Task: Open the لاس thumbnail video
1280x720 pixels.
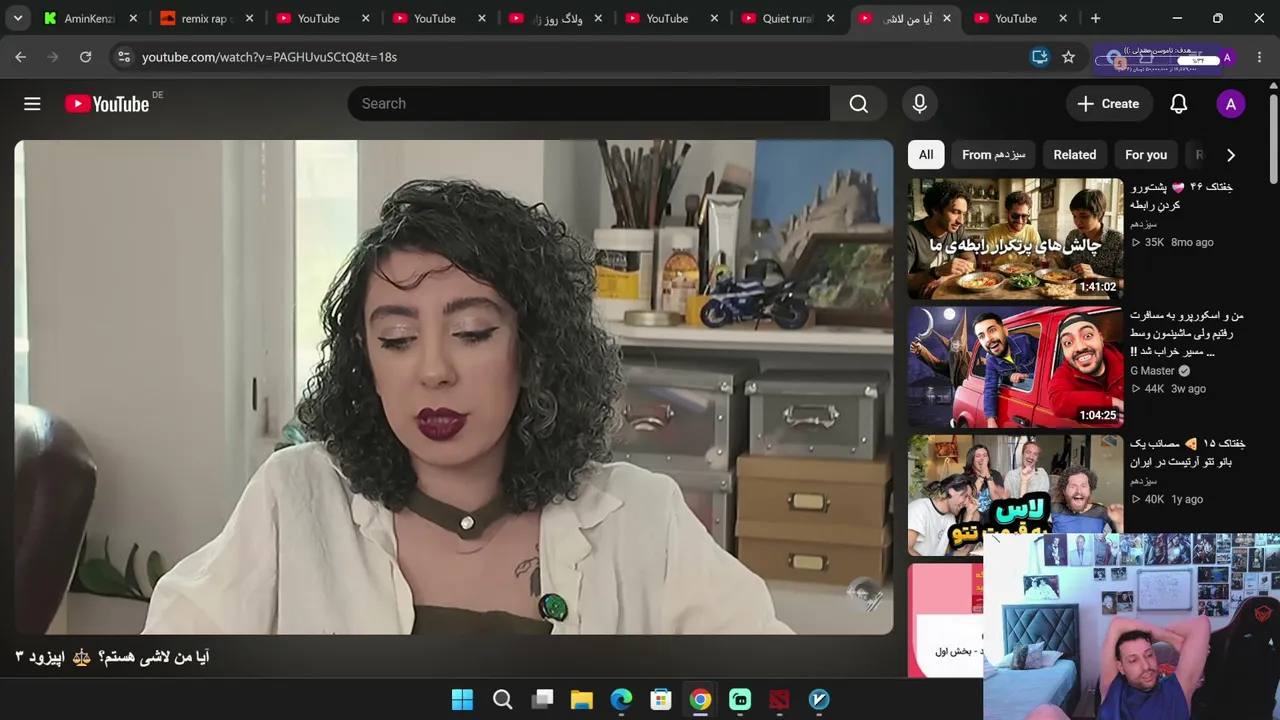Action: pos(1016,495)
